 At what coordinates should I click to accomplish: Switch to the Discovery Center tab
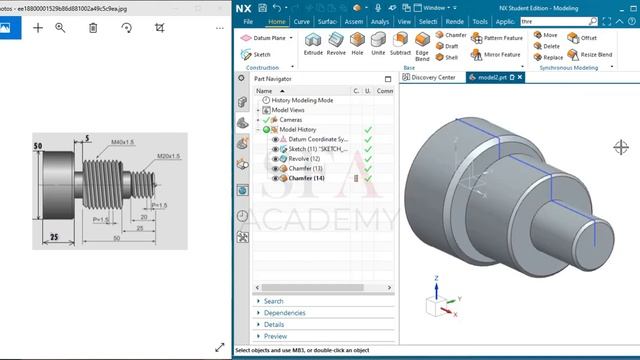(x=429, y=77)
